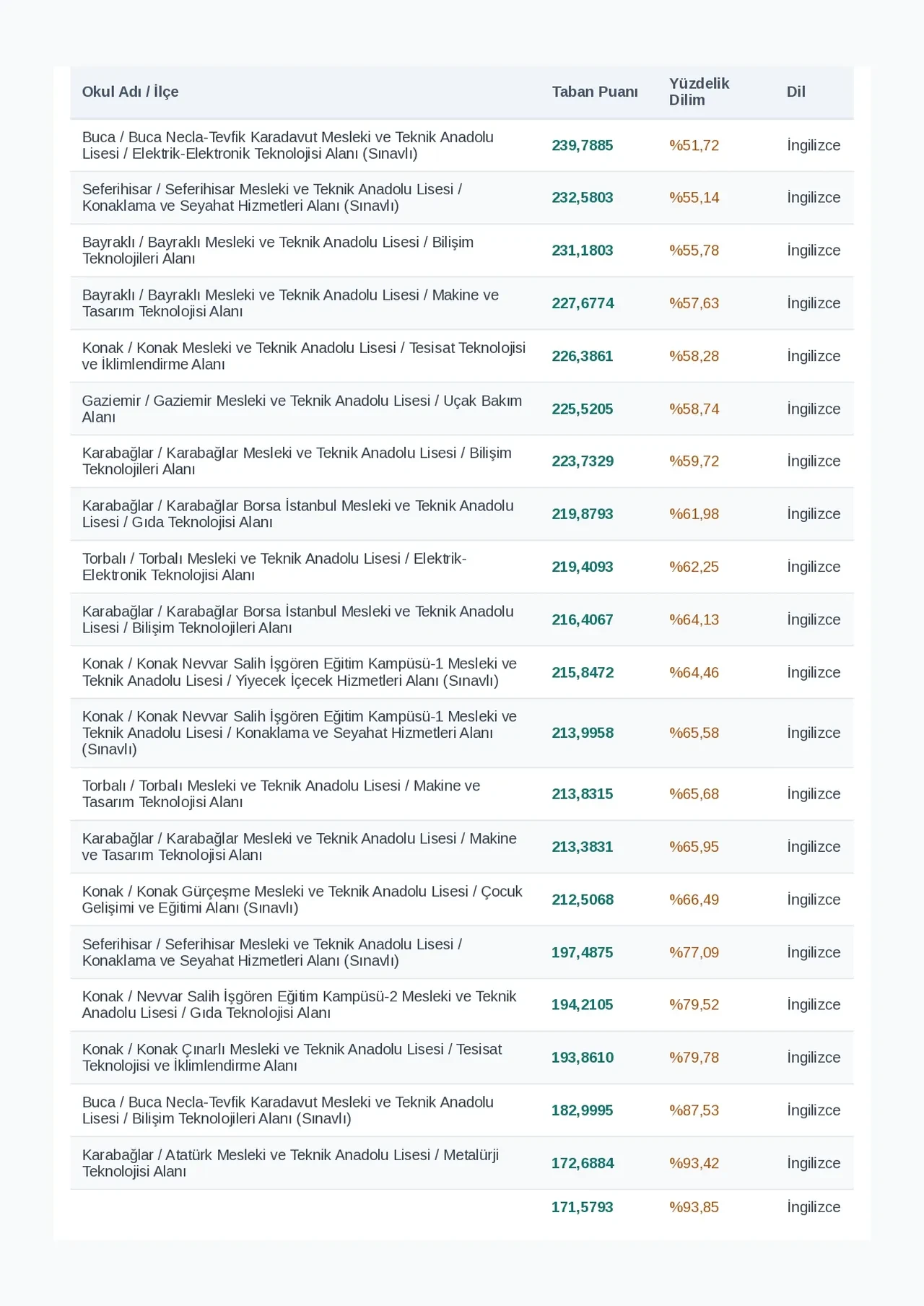The height and width of the screenshot is (1306, 924).
Task: Select Nevvar Salih İşgören Kampüsü-2 Gıda row
Action: click(462, 1005)
